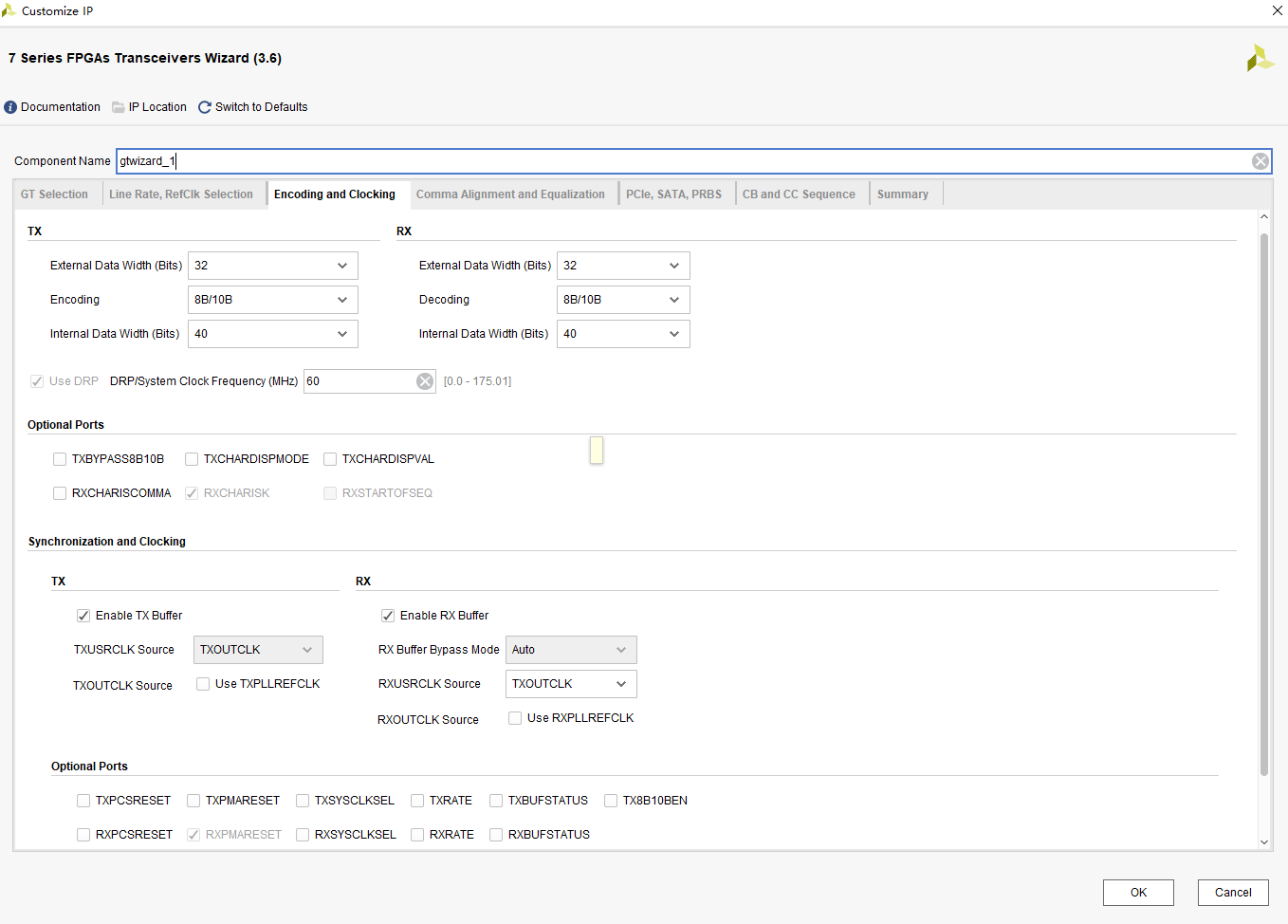Check the RXPCSRESET checkbox
Screen dimensions: 1288x924
(83, 835)
